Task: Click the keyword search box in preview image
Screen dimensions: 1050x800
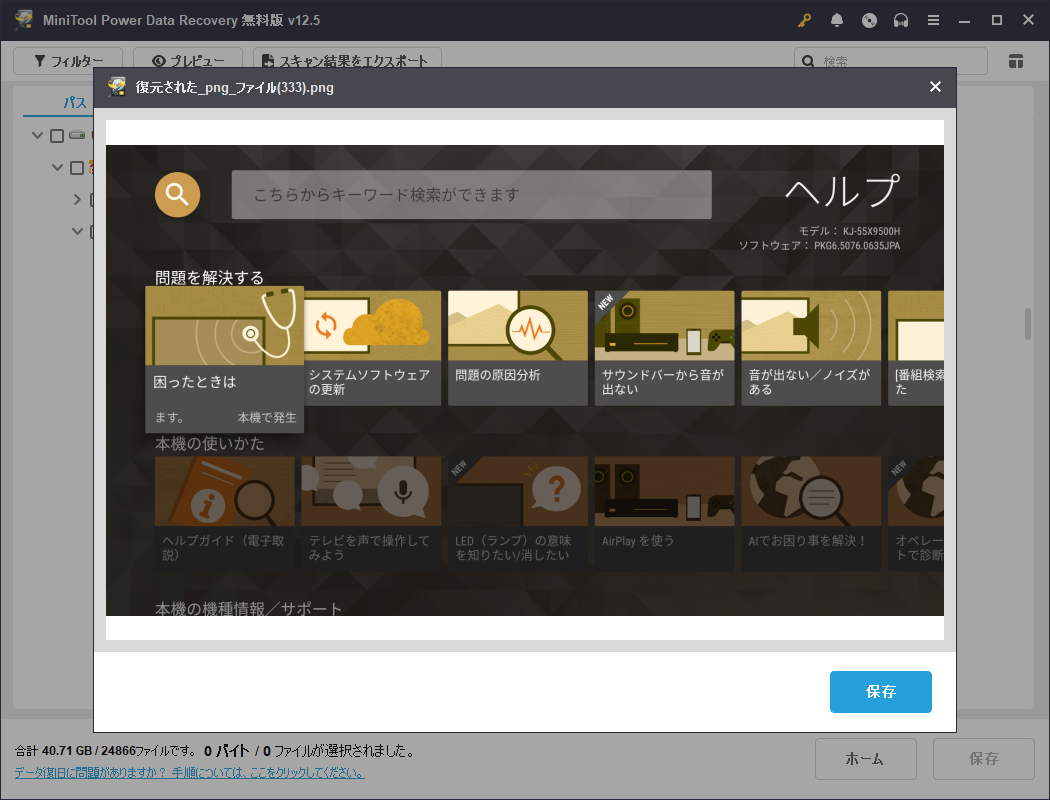Action: click(471, 195)
